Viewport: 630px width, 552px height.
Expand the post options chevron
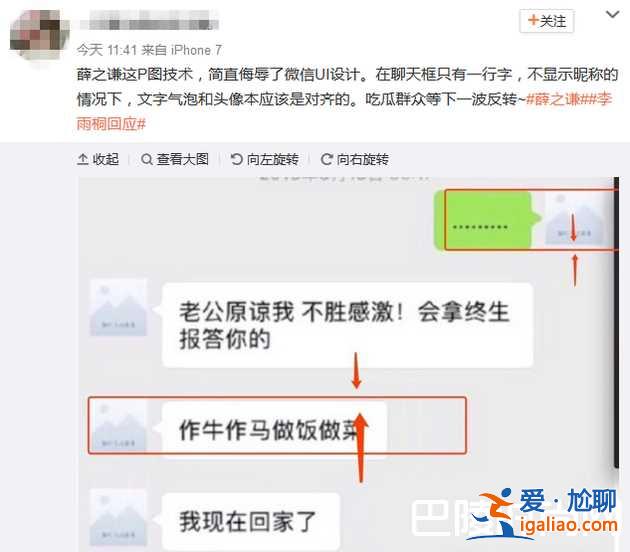point(612,15)
